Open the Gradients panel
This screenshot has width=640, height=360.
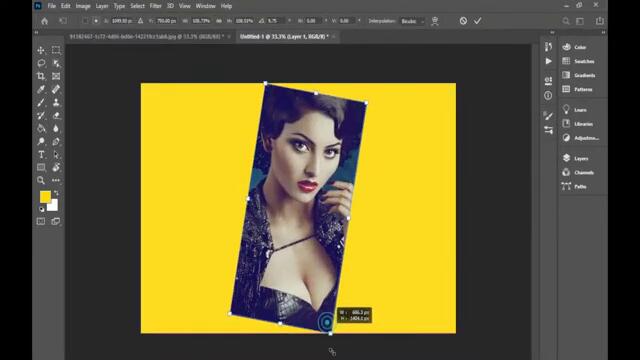pos(580,76)
